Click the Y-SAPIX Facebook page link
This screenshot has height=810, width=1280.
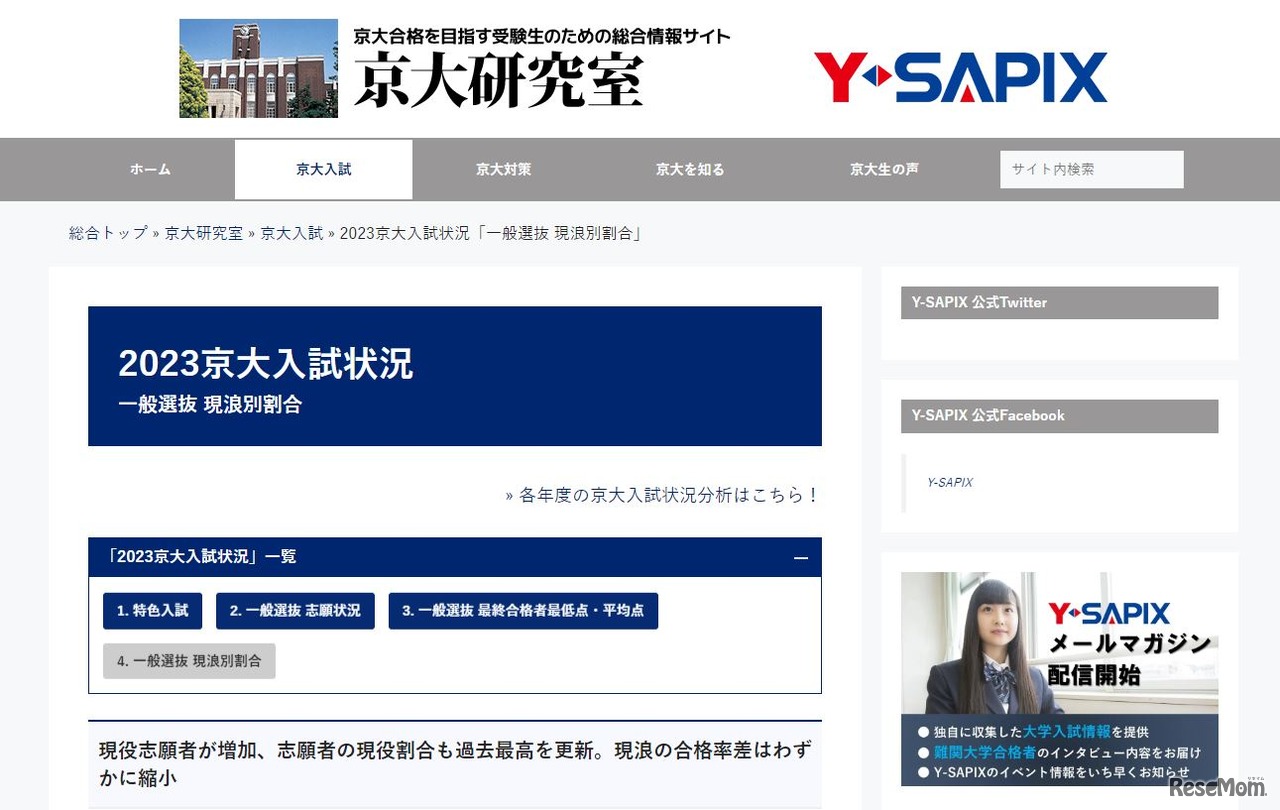tap(949, 482)
